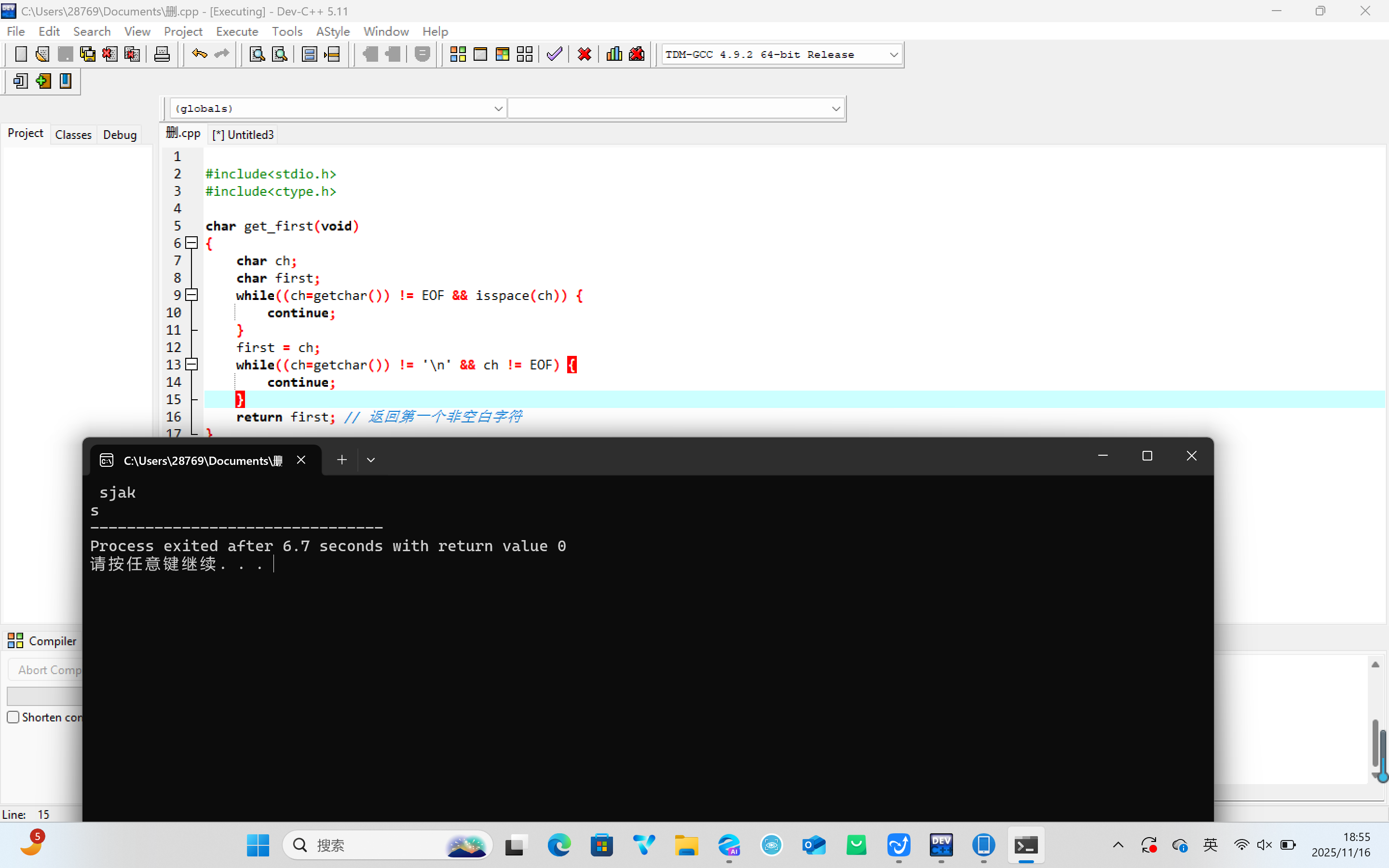Collapse the function fold at line 6

[x=191, y=243]
